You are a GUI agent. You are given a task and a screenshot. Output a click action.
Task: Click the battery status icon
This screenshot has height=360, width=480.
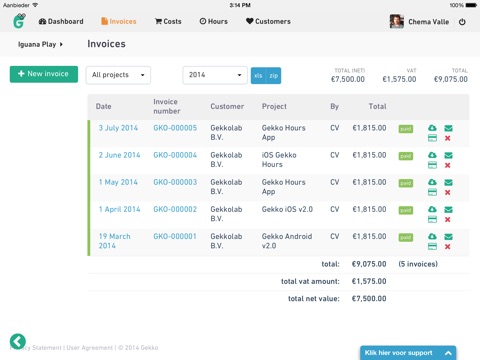tap(471, 5)
